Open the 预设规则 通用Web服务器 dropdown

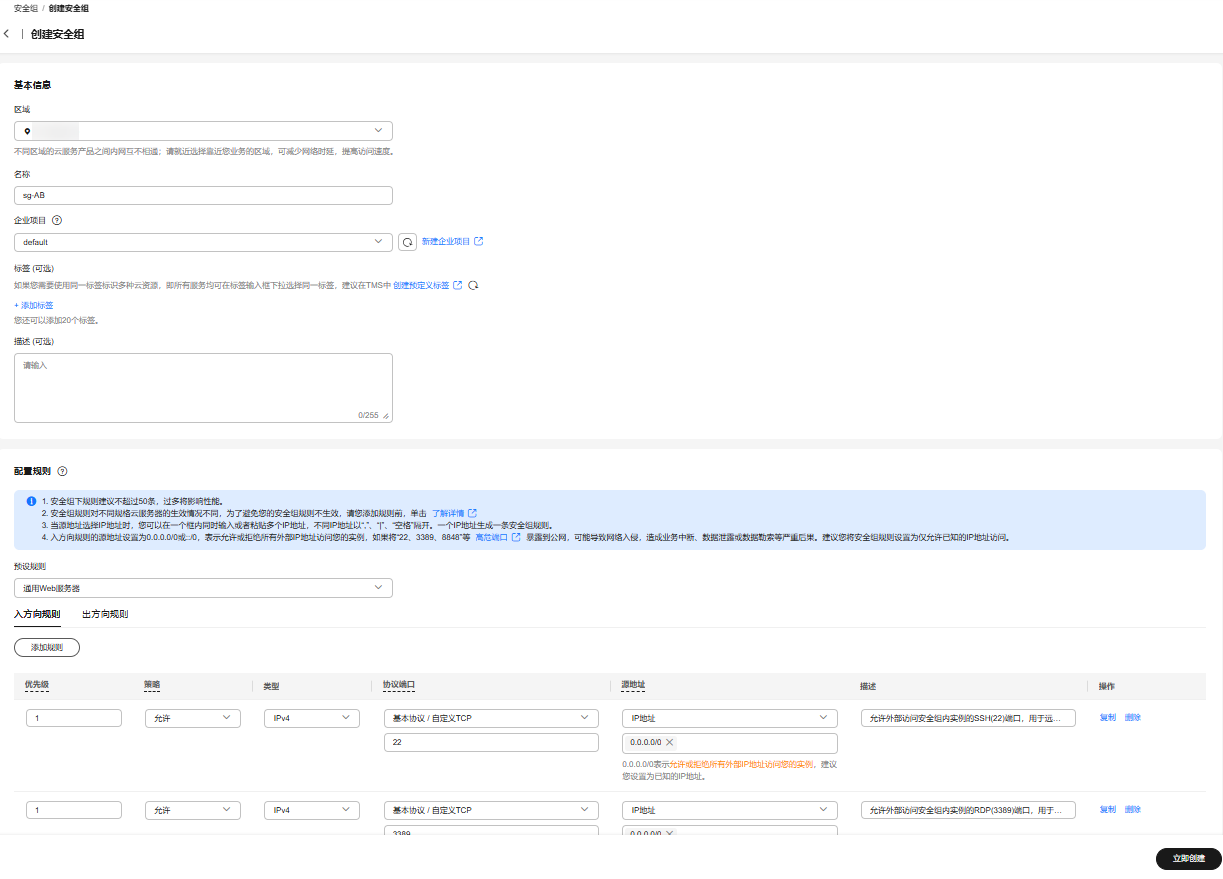click(378, 588)
